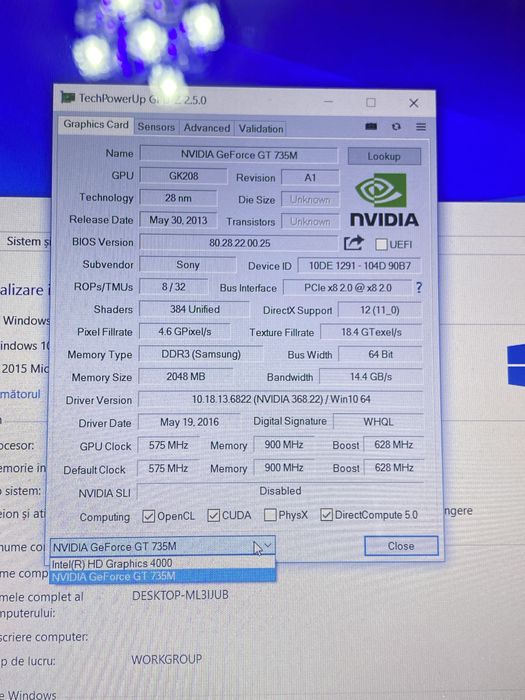The height and width of the screenshot is (700, 525).
Task: Click the BIOS export share icon
Action: coord(354,243)
